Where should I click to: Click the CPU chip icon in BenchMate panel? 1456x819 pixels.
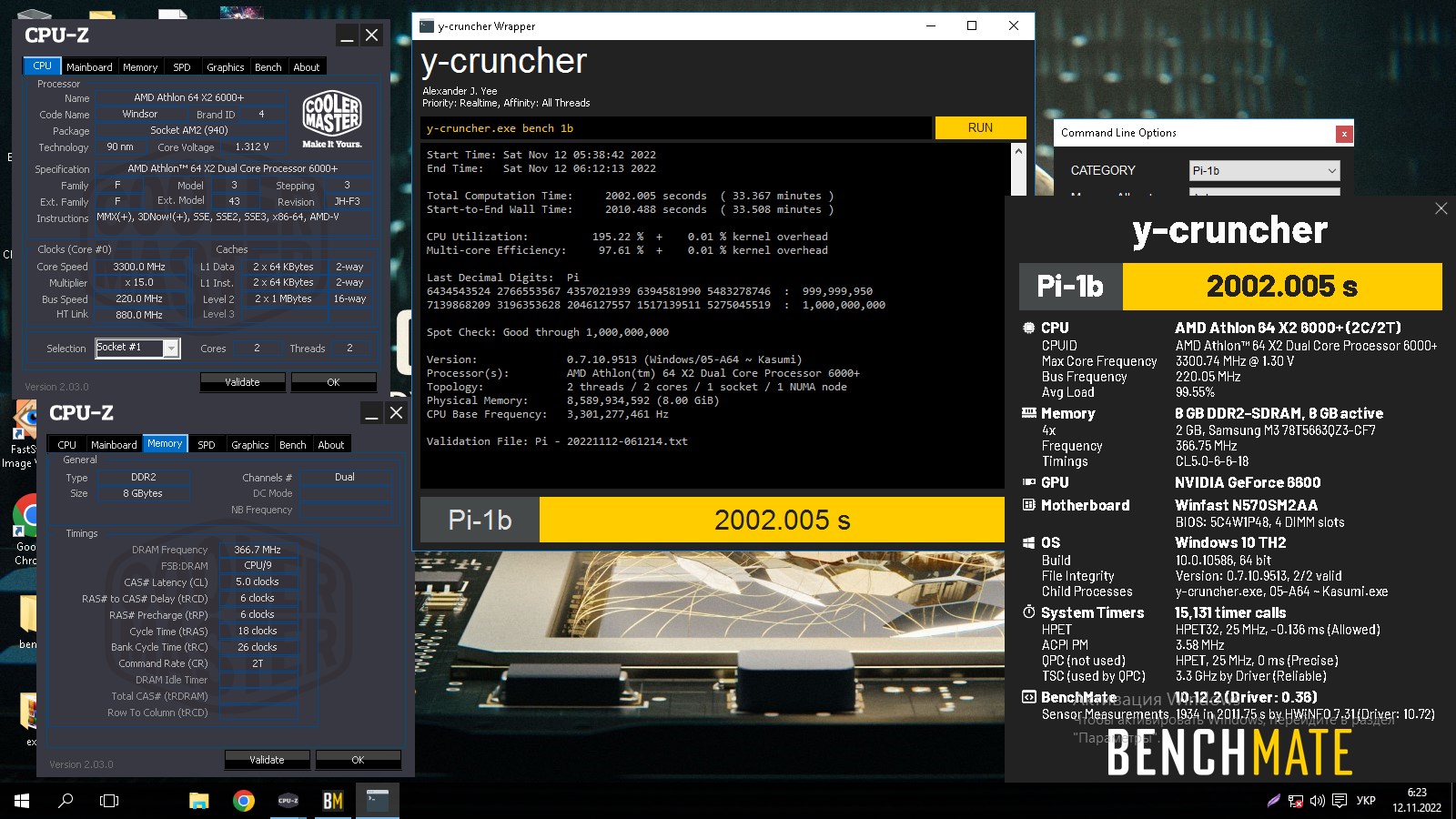[1028, 328]
